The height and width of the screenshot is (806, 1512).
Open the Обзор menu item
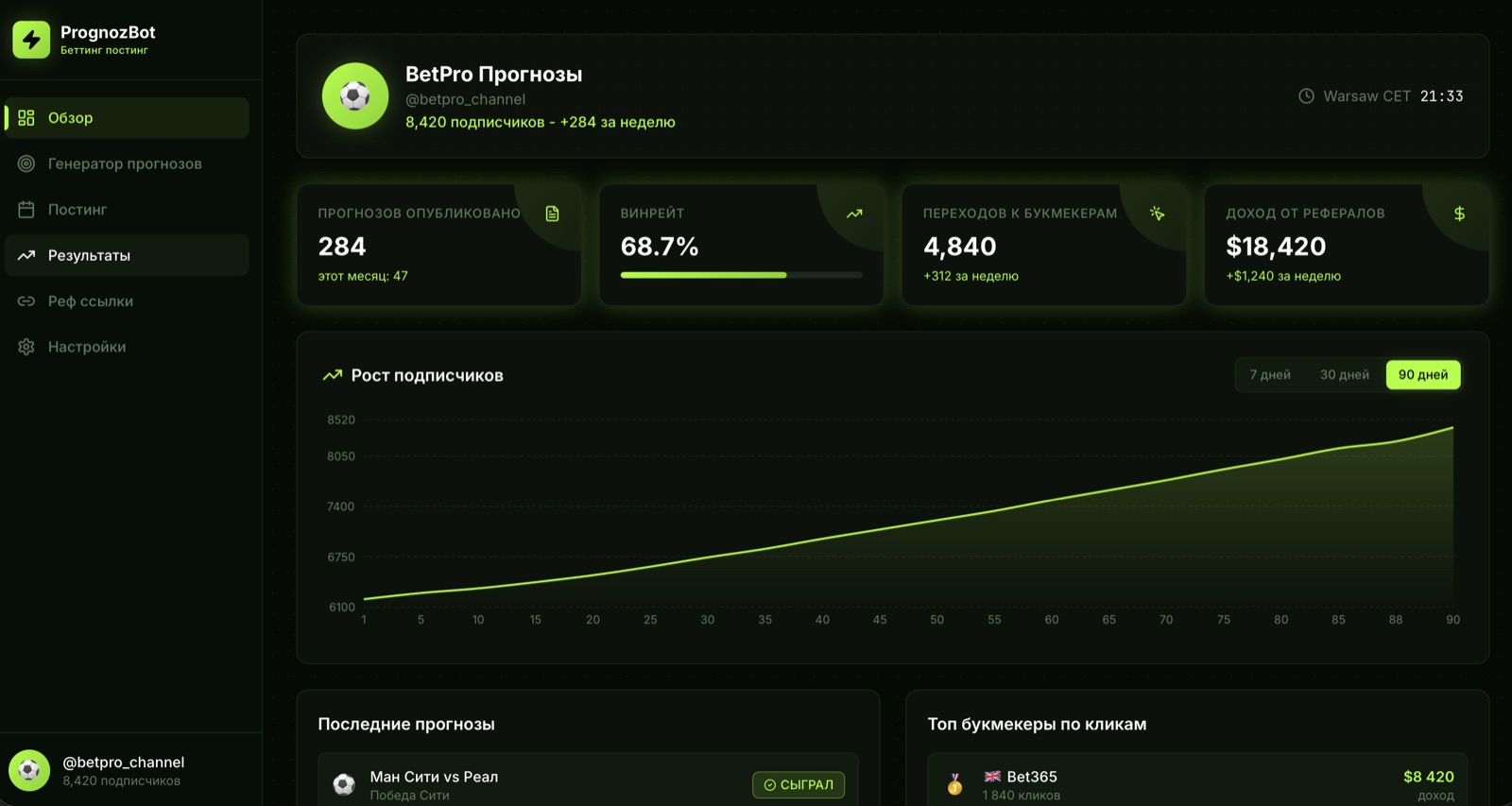tap(127, 118)
